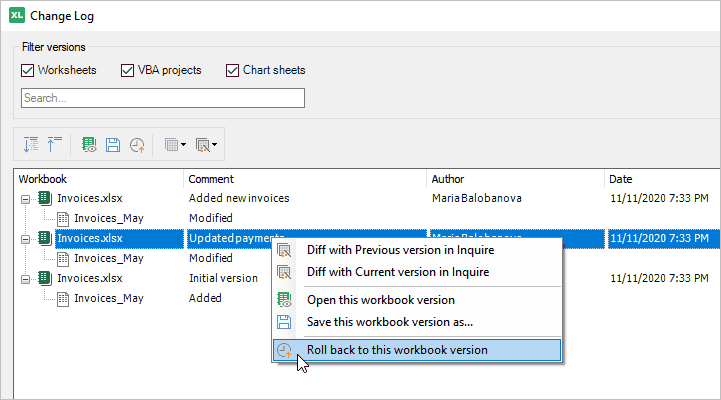Toggle the VBA projects checkbox
This screenshot has width=721, height=400.
tap(127, 70)
